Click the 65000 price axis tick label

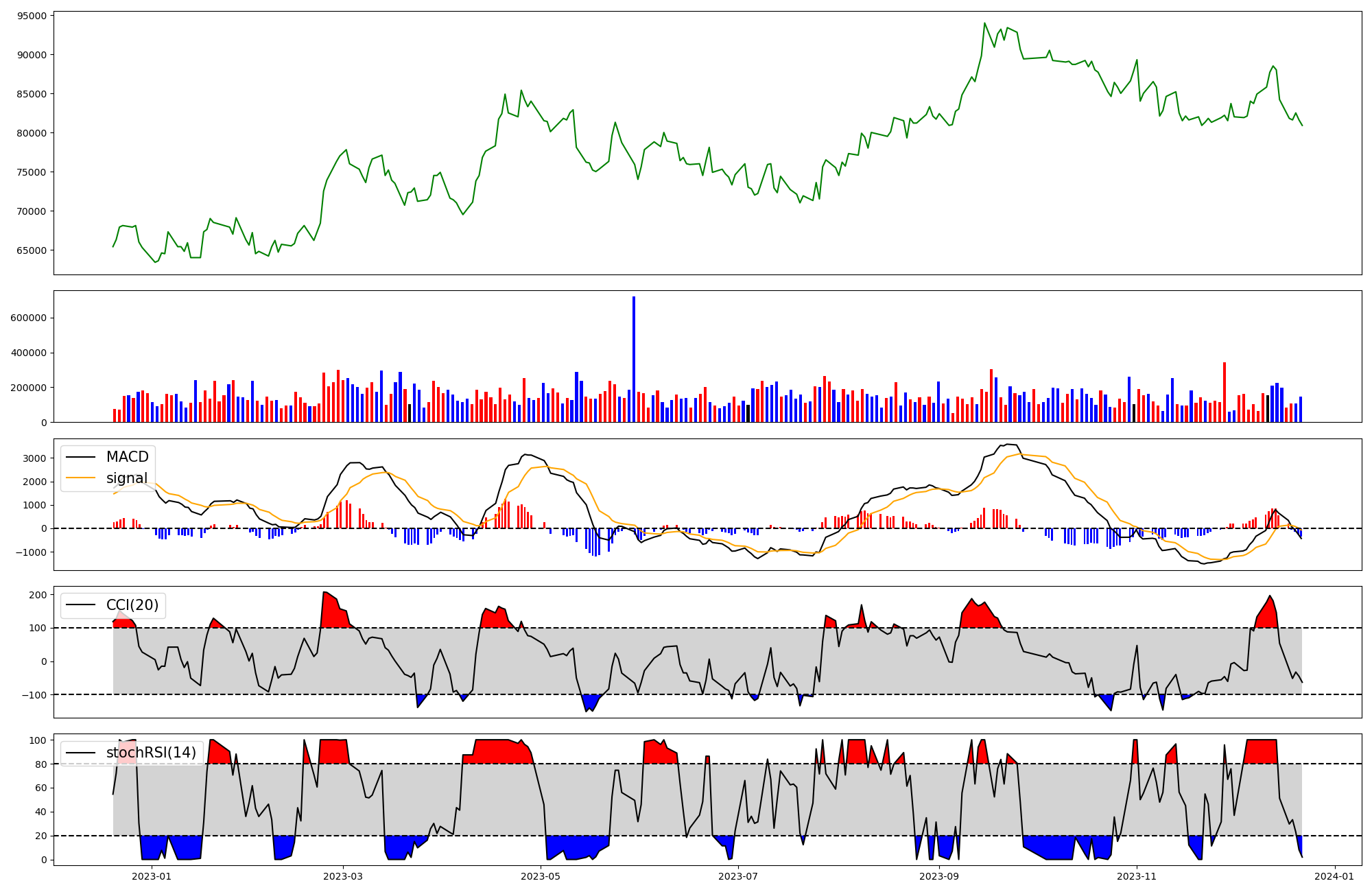pos(33,250)
